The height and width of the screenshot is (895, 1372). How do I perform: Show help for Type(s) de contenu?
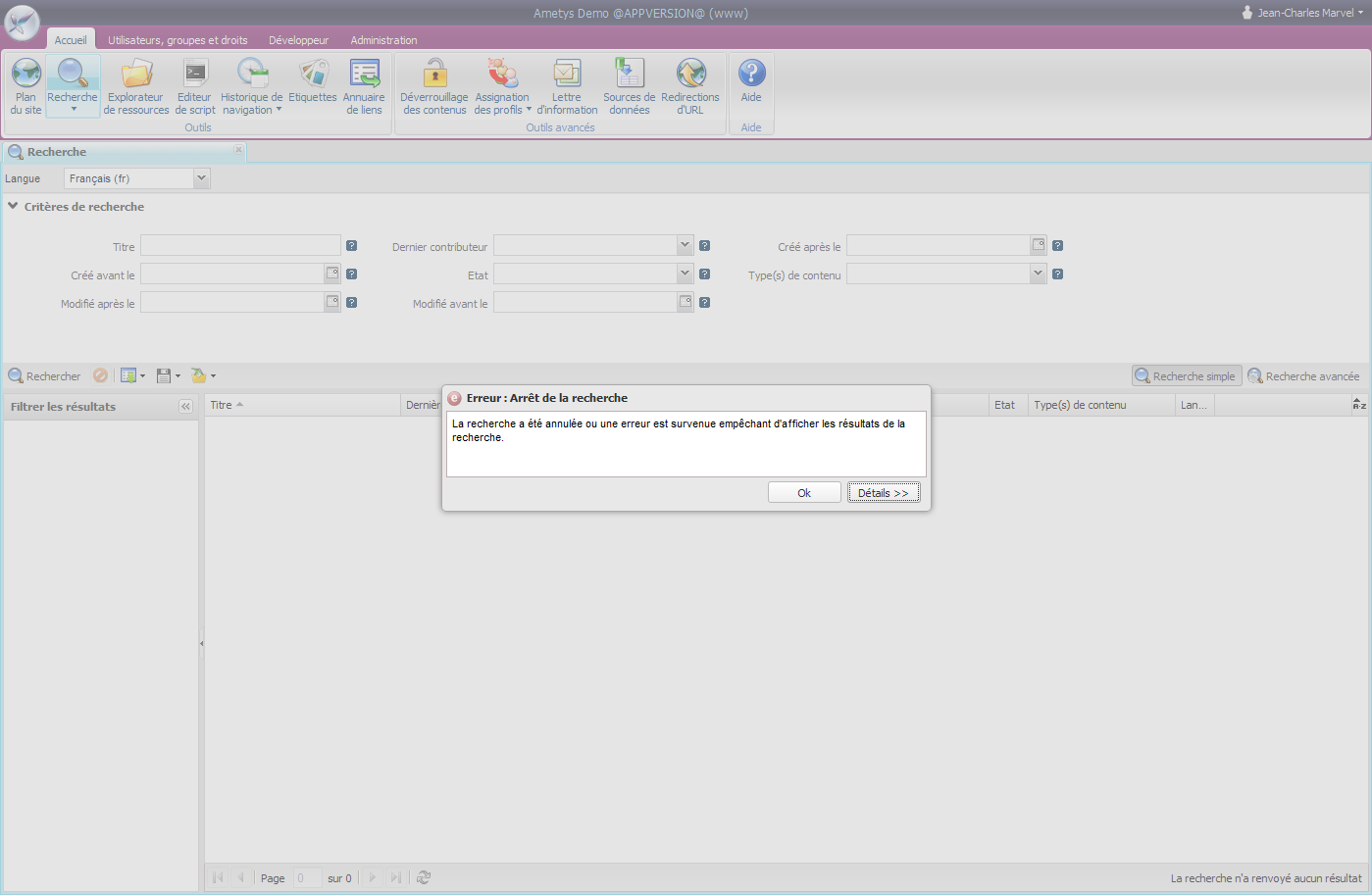pyautogui.click(x=1057, y=274)
